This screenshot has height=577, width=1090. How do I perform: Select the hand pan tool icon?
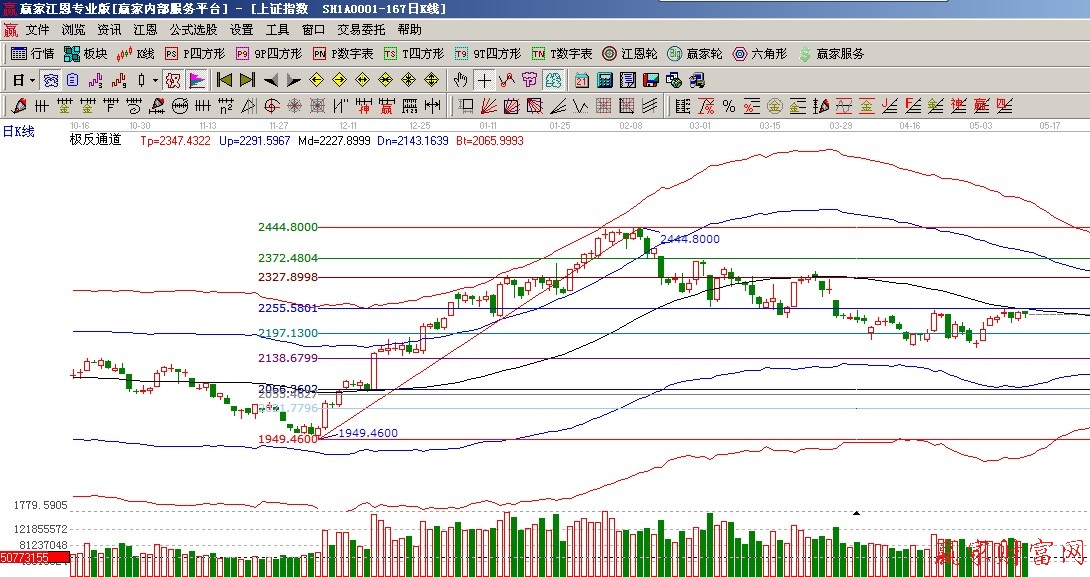[460, 80]
